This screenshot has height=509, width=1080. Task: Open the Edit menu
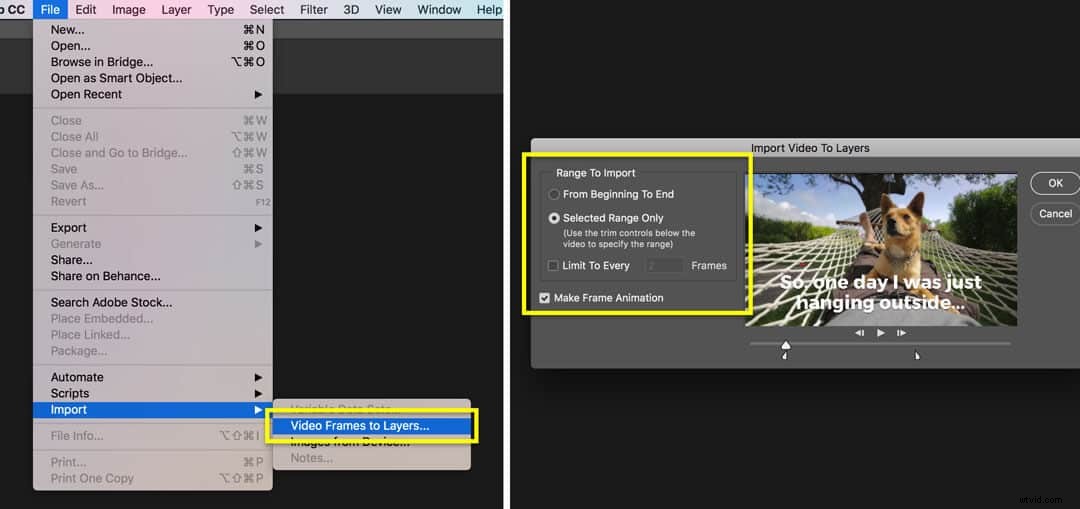click(85, 10)
